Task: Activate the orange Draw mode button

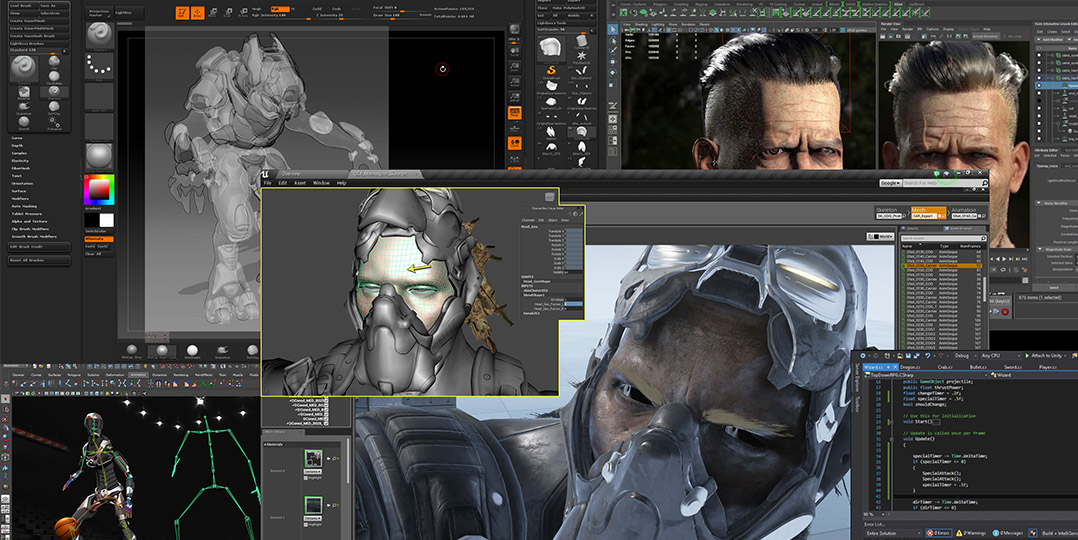Action: pyautogui.click(x=199, y=14)
